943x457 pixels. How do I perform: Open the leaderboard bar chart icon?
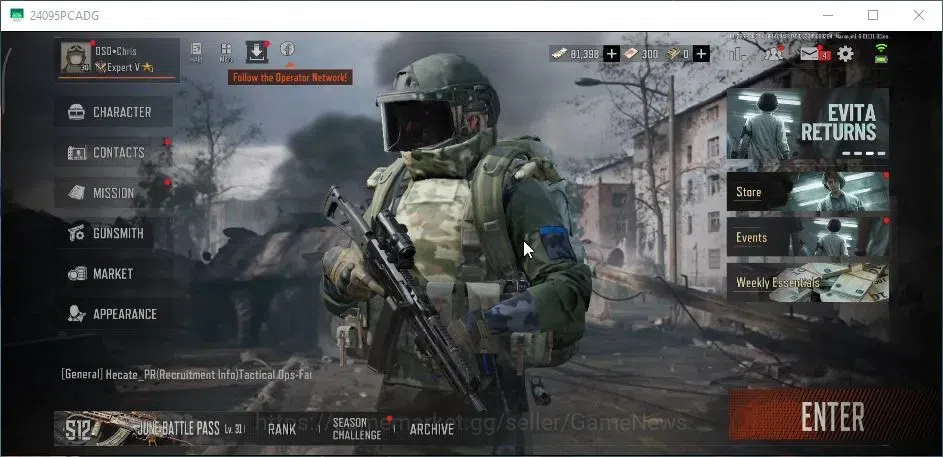pyautogui.click(x=737, y=54)
